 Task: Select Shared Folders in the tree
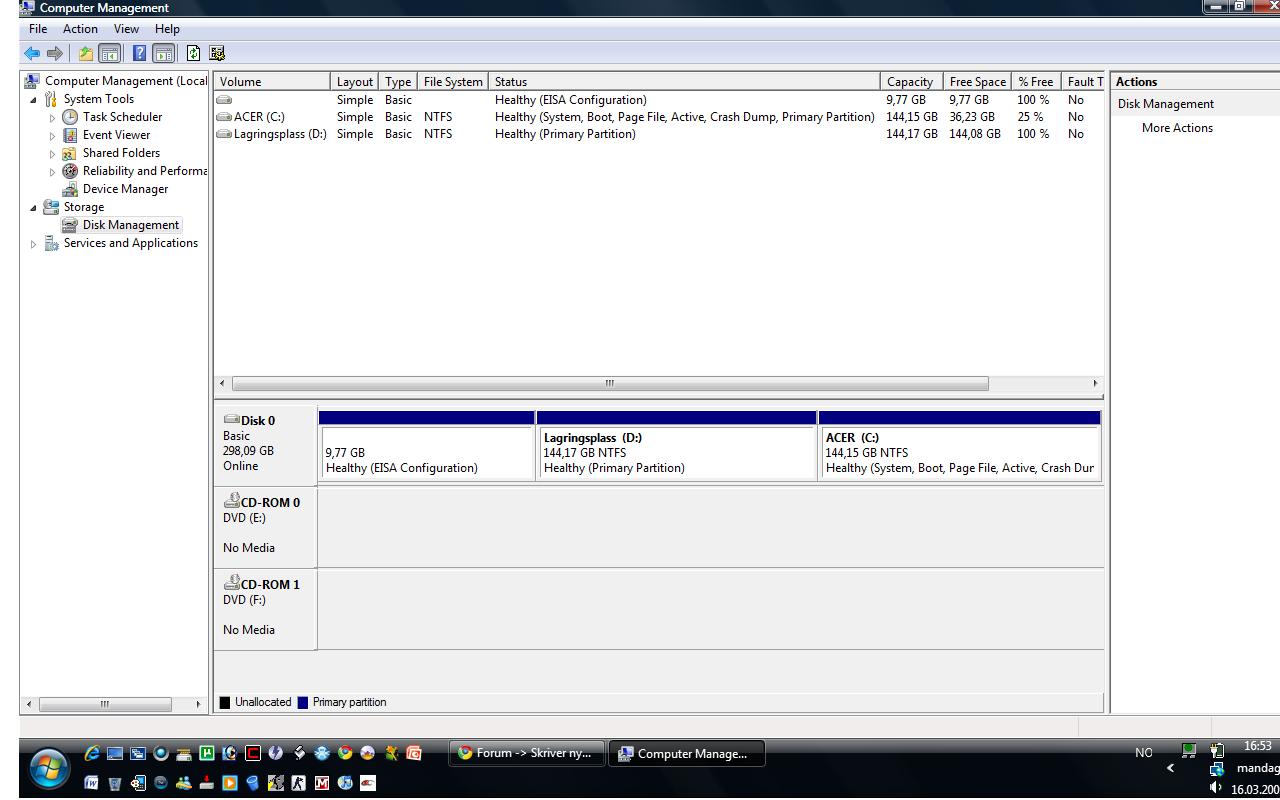(121, 153)
